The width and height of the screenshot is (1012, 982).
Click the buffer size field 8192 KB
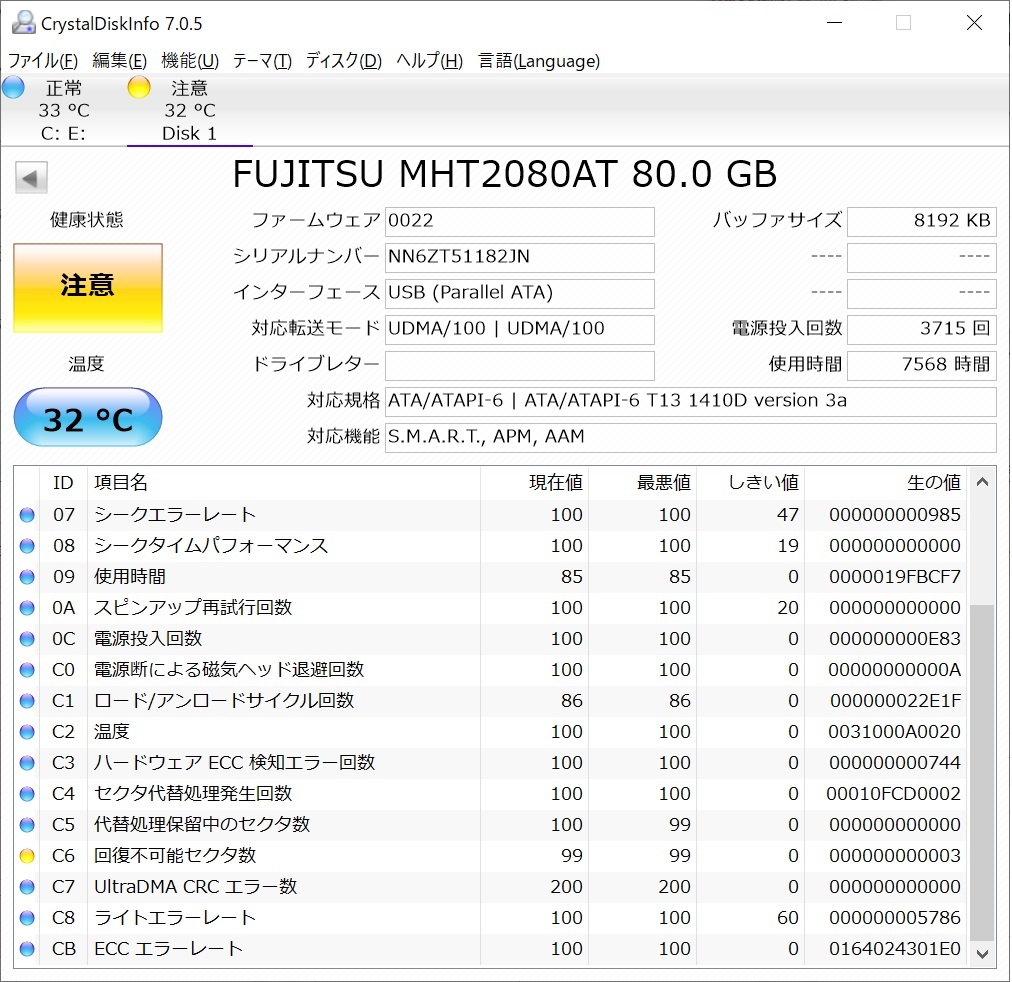(922, 221)
